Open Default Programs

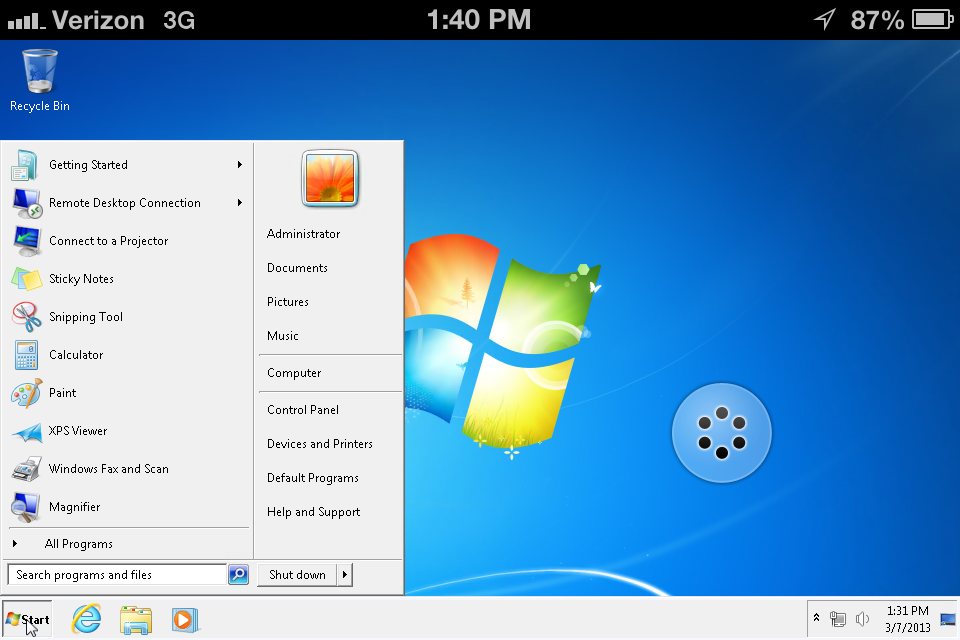click(313, 478)
